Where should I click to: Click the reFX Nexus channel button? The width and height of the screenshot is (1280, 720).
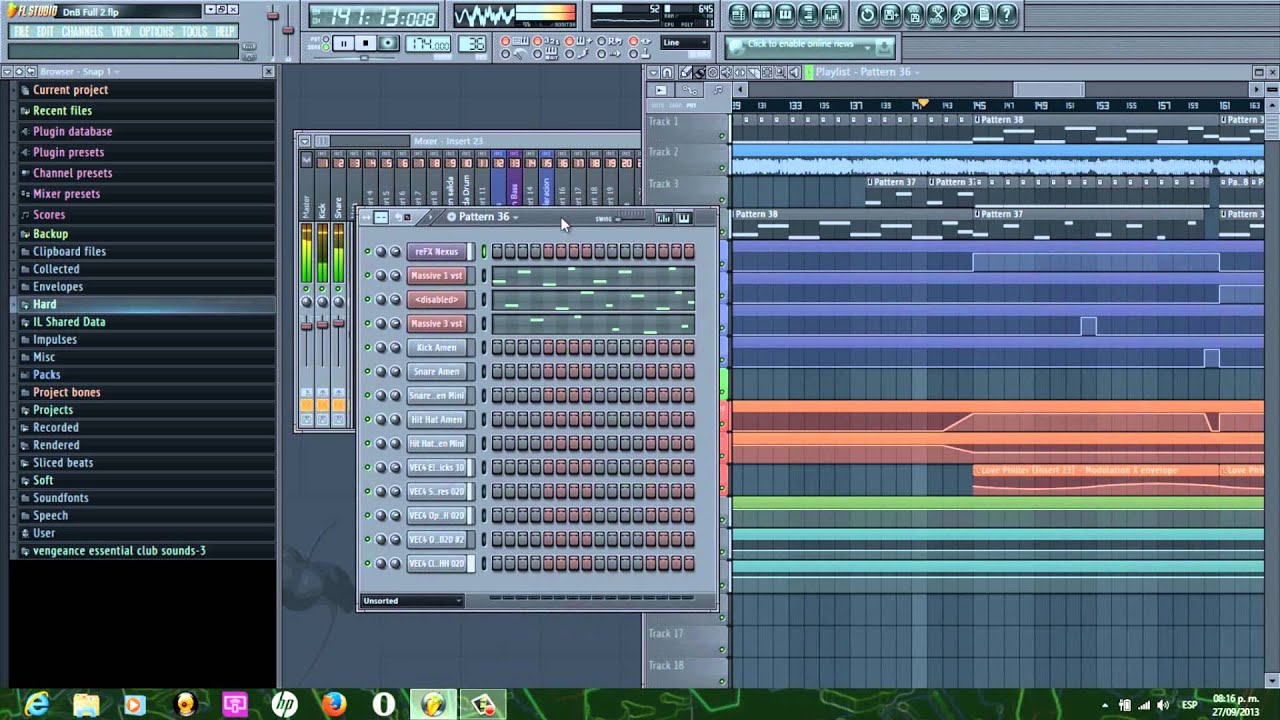pos(437,252)
